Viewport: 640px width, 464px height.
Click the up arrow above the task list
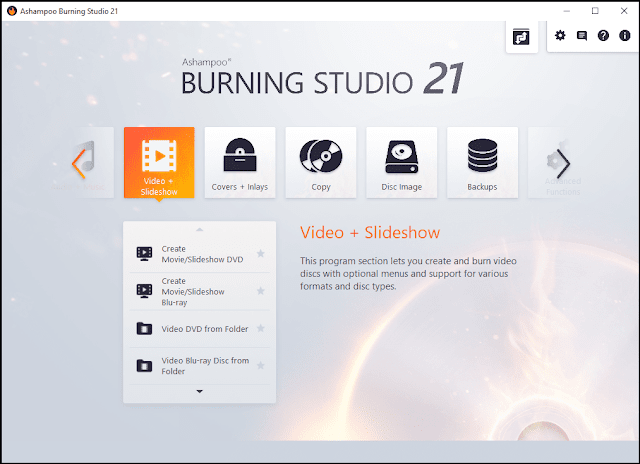click(200, 230)
